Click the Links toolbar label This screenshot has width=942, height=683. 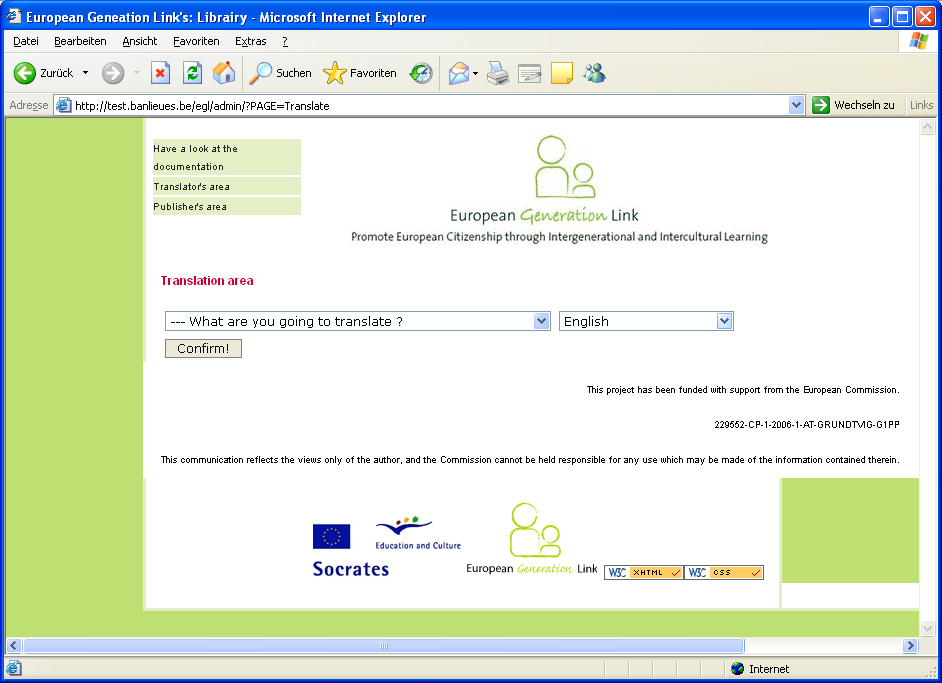click(921, 105)
